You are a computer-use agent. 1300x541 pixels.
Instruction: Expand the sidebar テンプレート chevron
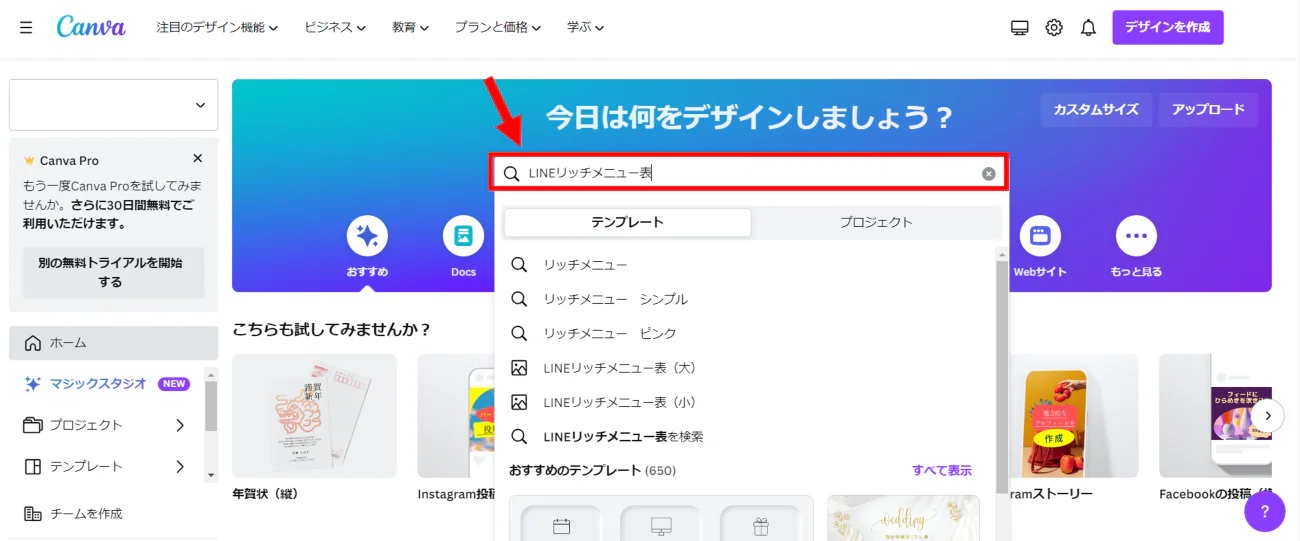[x=180, y=466]
